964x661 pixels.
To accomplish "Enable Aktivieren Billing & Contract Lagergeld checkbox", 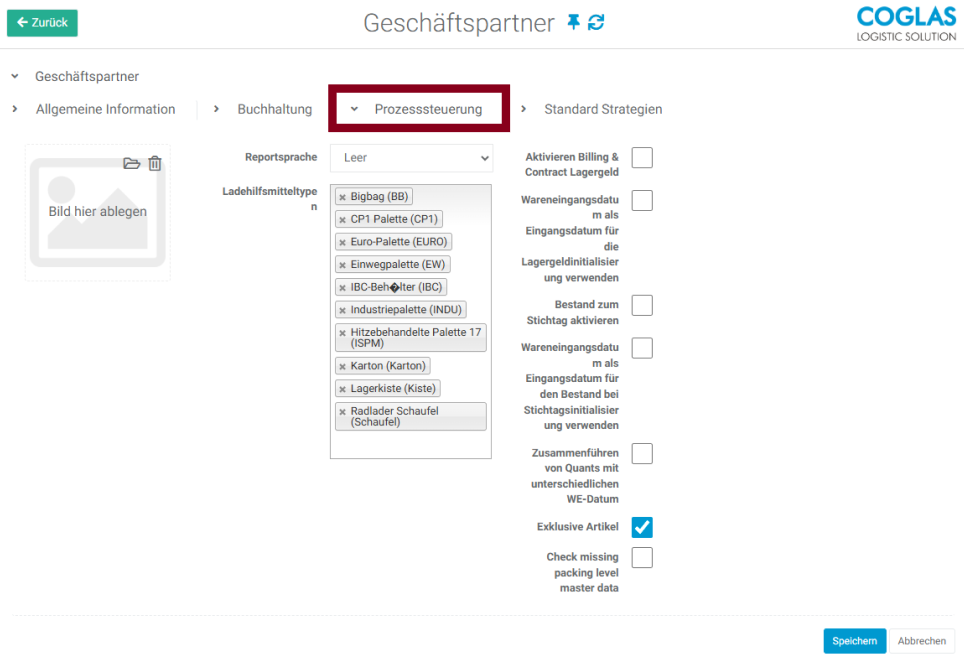I will click(x=642, y=158).
